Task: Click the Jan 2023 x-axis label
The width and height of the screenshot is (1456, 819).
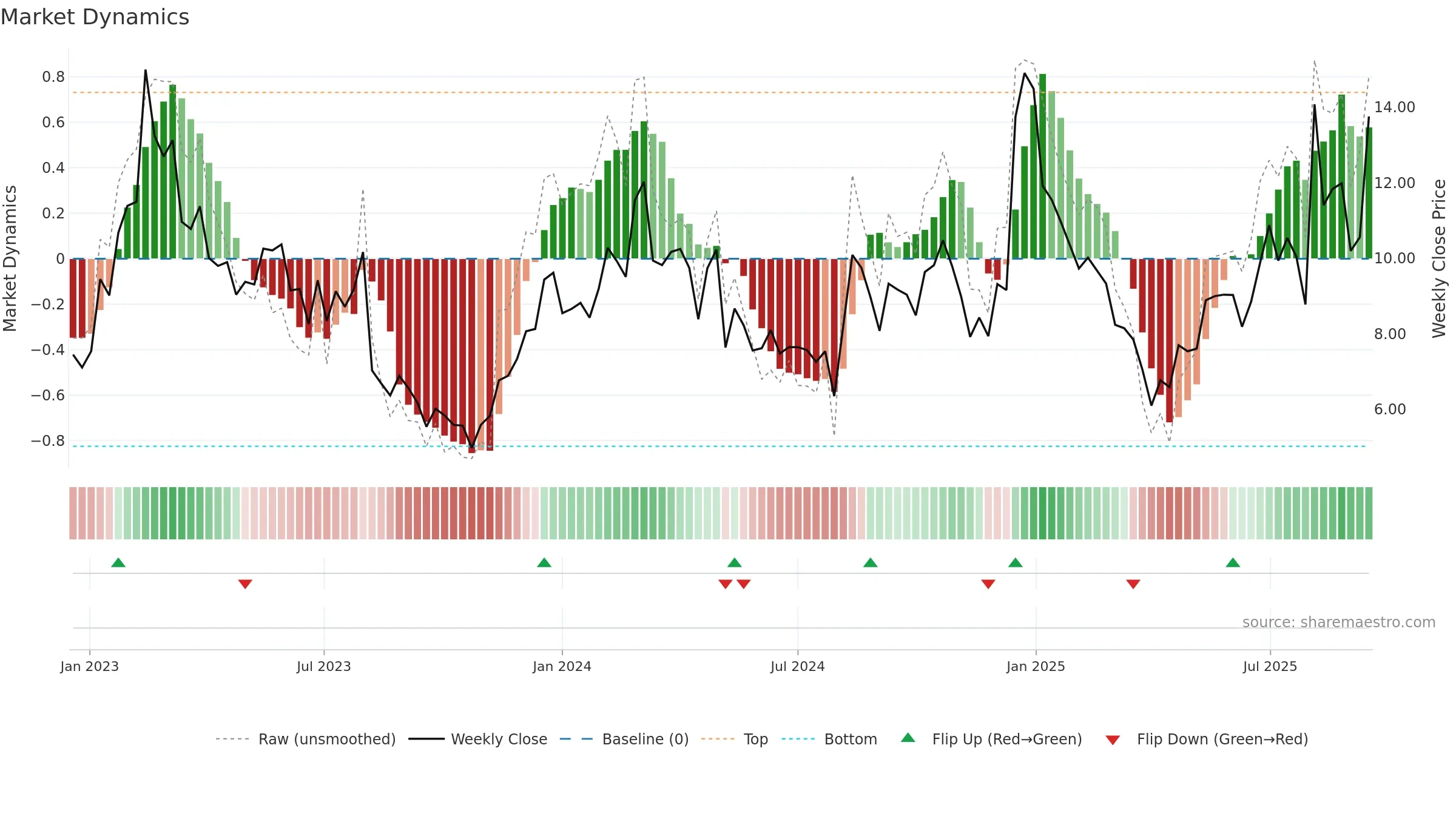Action: [90, 666]
